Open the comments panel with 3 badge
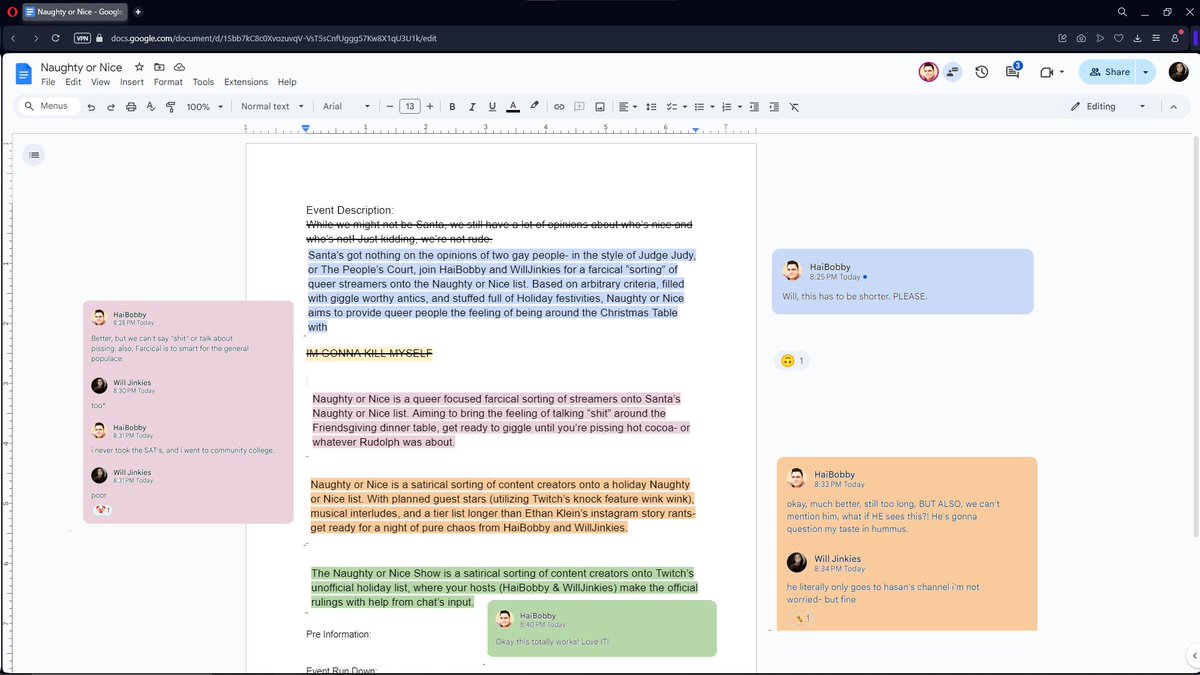 pyautogui.click(x=1013, y=72)
